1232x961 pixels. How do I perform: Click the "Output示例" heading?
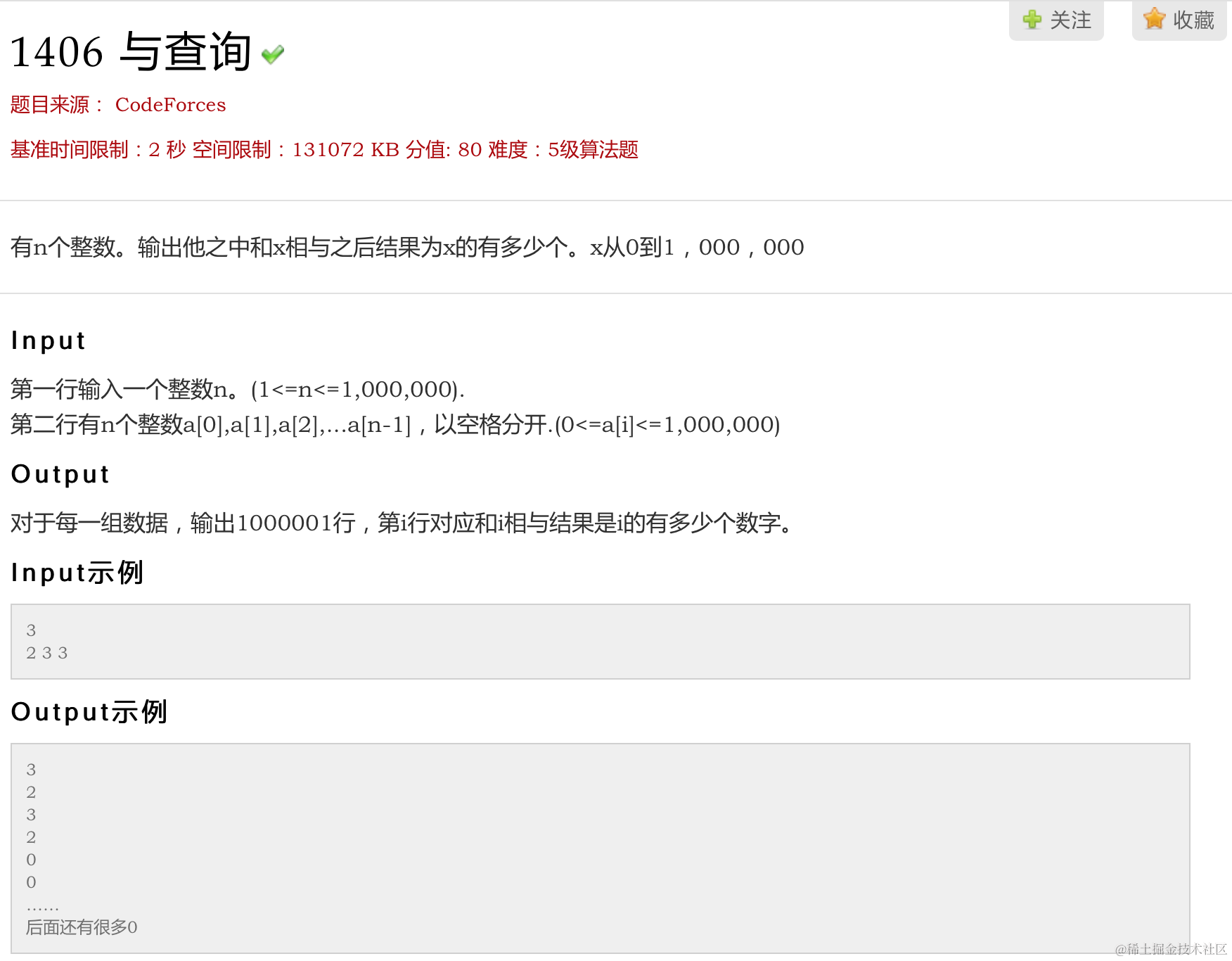[89, 712]
